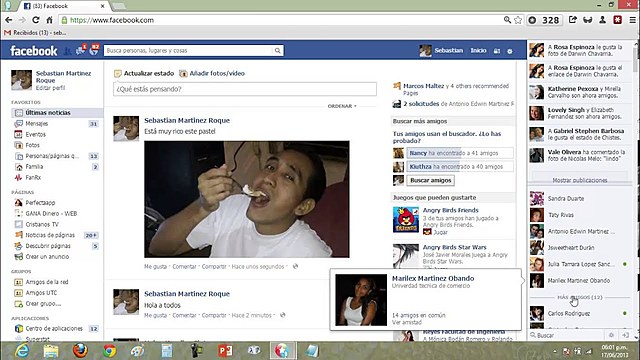The width and height of the screenshot is (640, 360).
Task: Open the friend requests icon in header
Action: point(67,51)
